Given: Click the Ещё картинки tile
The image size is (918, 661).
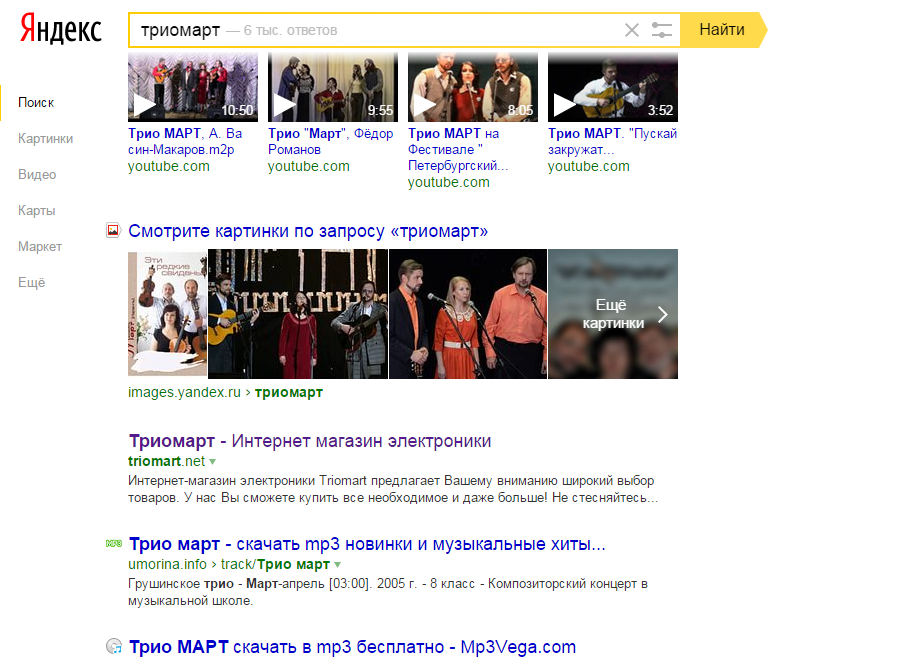Looking at the screenshot, I should [613, 314].
